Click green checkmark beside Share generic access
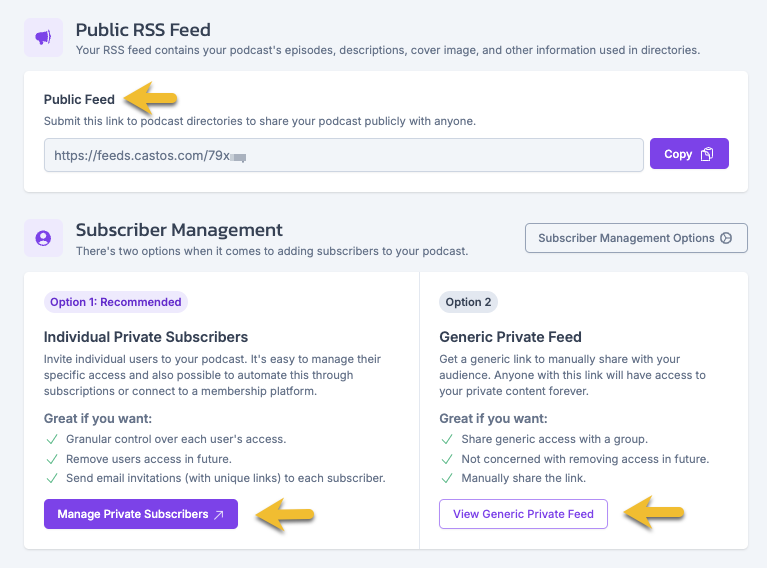The image size is (767, 568). (x=447, y=439)
